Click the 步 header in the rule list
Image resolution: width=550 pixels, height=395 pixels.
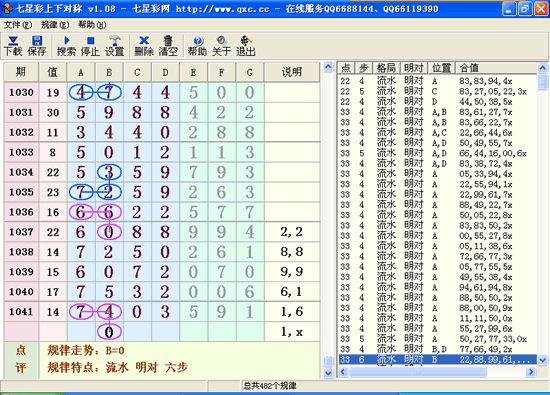click(x=364, y=68)
